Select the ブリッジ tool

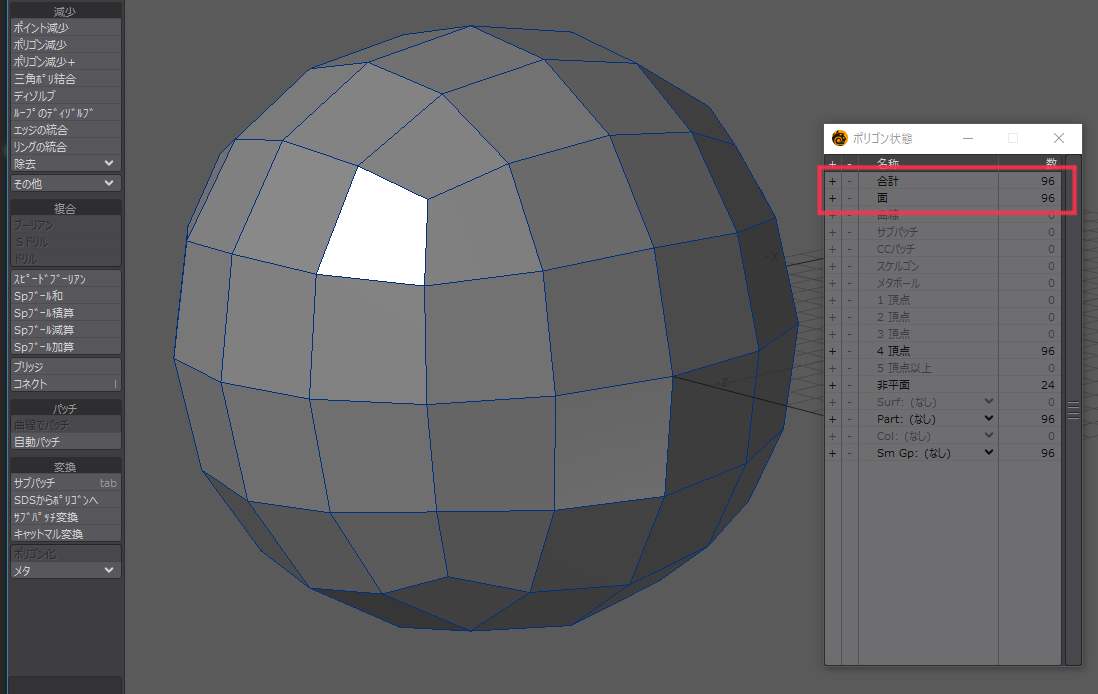65,367
